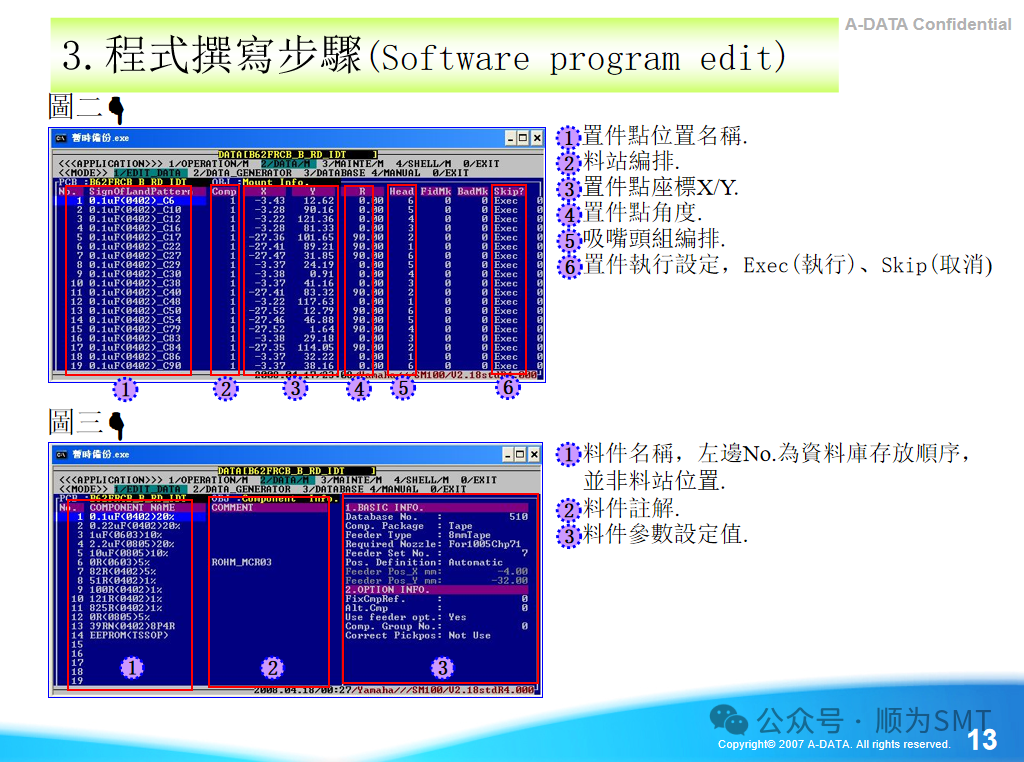Select 4/SHELL/M in the Mount Info window

423,164
